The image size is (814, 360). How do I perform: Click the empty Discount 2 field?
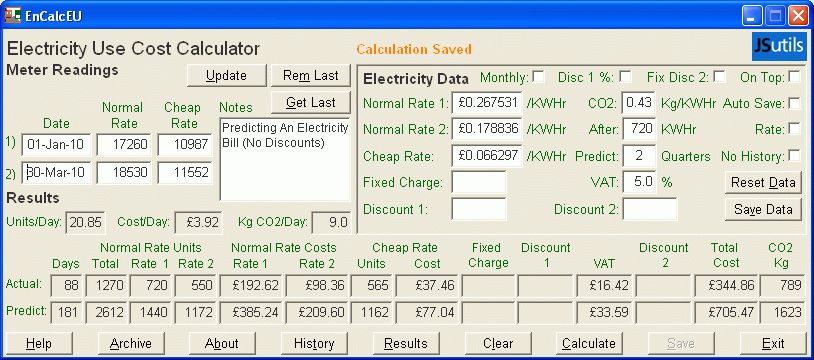[x=650, y=209]
